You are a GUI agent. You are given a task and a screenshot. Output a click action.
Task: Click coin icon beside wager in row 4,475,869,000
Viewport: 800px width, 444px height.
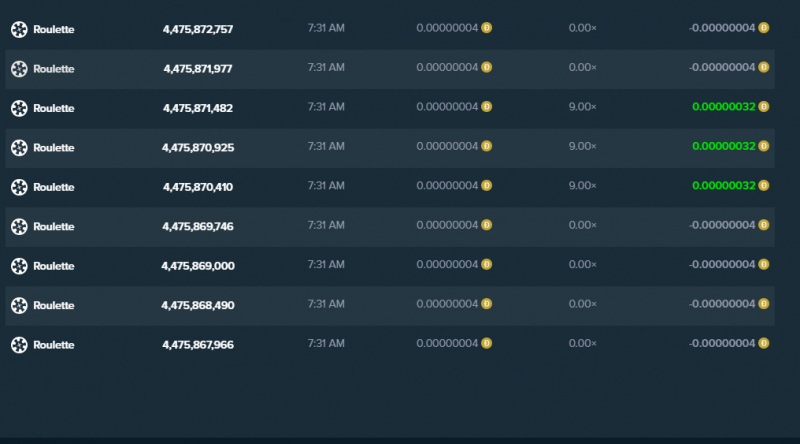[487, 264]
